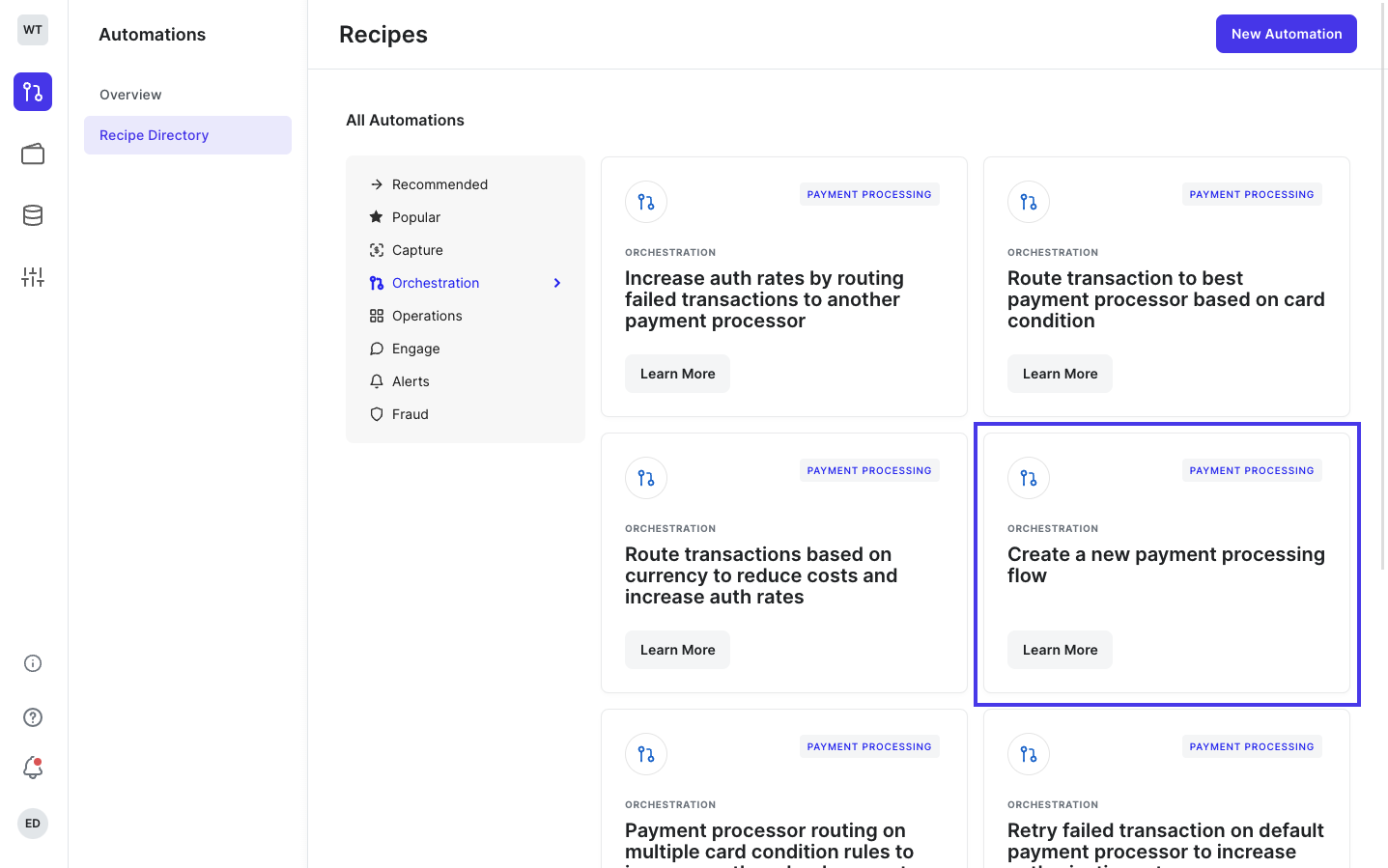Viewport: 1388px width, 868px height.
Task: Click the star icon beside Popular
Action: [x=376, y=216]
